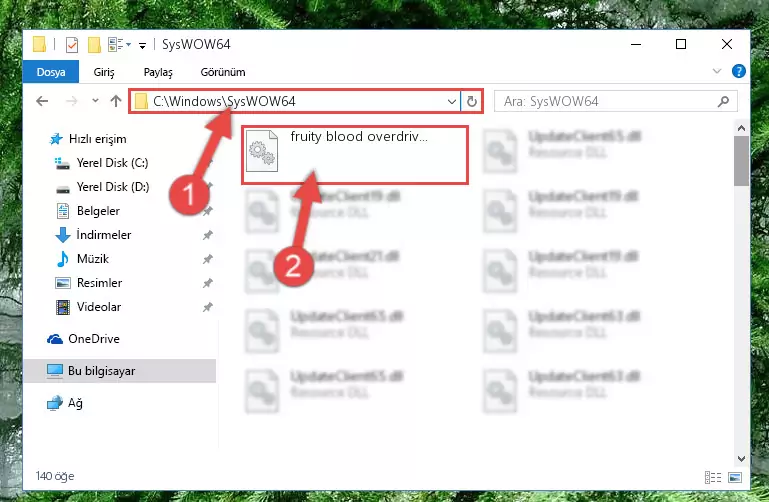Viewport: 769px width, 502px height.
Task: Switch to details view in status bar
Action: click(713, 477)
